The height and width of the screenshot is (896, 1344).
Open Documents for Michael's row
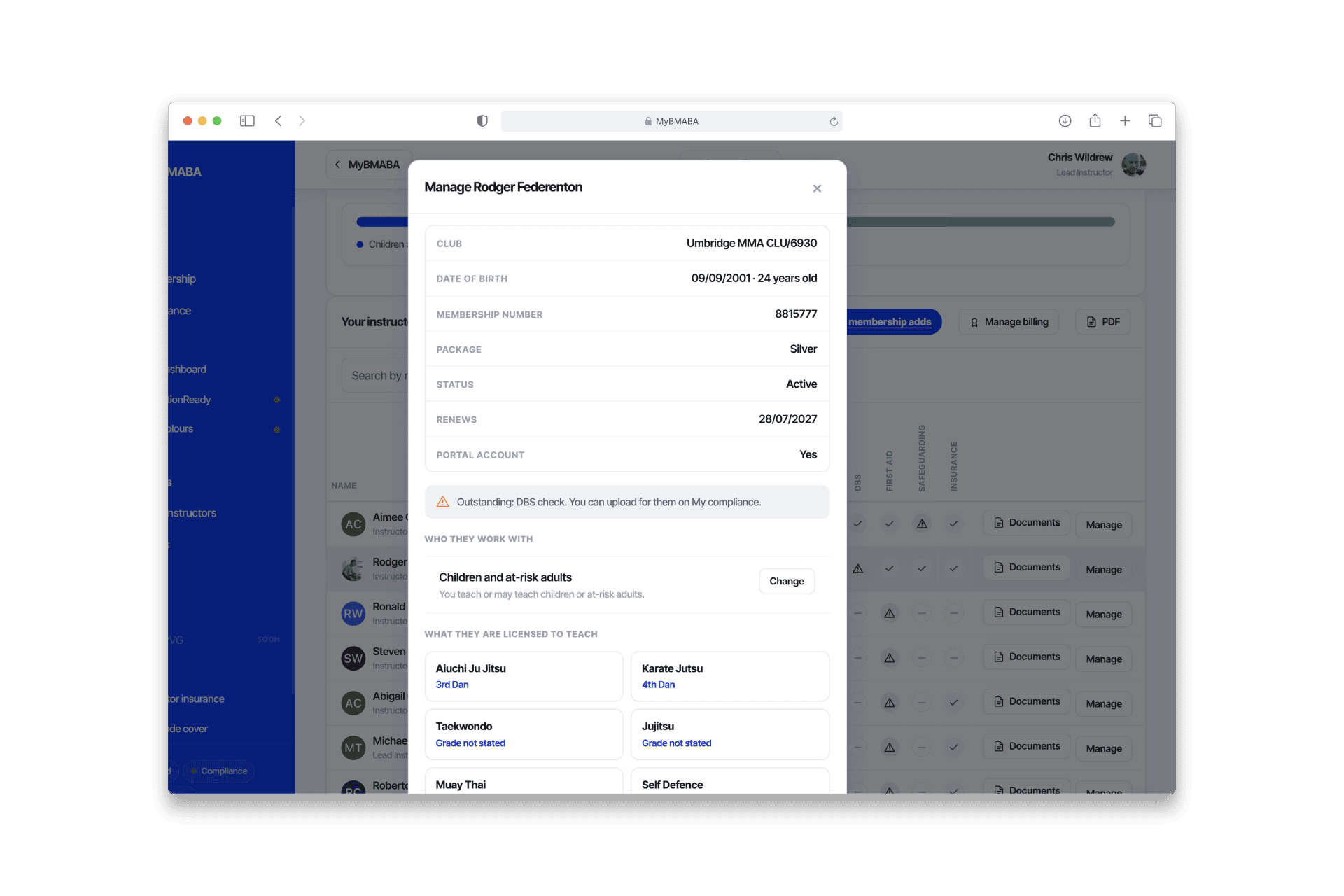[x=1027, y=747]
